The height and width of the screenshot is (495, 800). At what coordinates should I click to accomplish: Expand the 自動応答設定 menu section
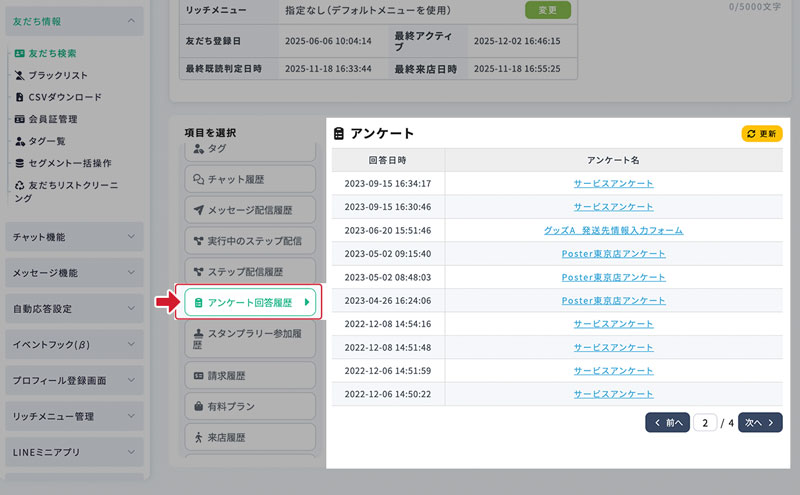click(131, 309)
